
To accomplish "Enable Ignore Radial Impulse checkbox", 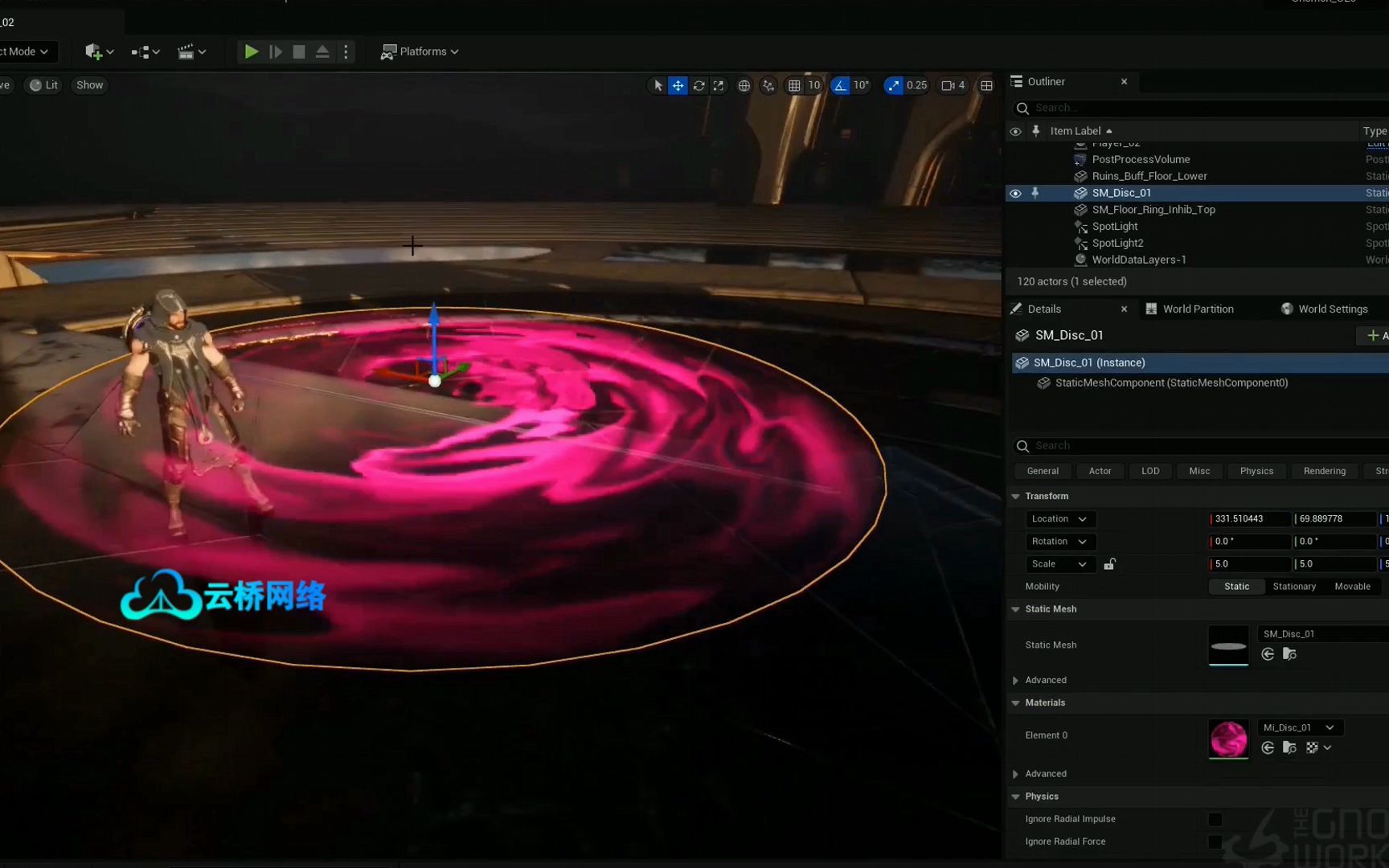I will coord(1215,820).
